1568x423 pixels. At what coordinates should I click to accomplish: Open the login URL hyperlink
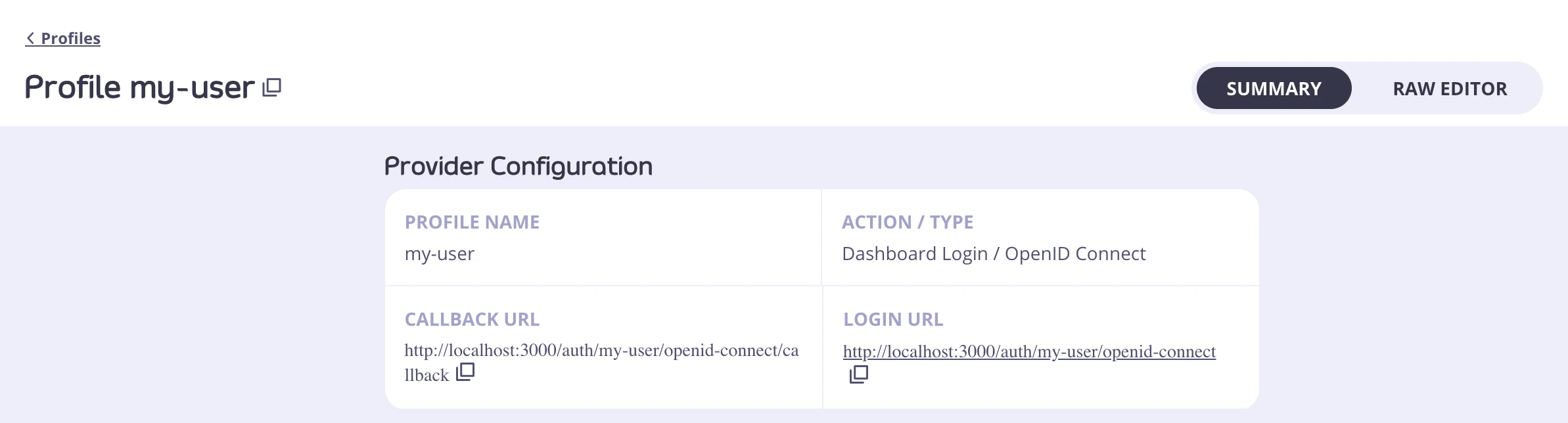[1029, 353]
